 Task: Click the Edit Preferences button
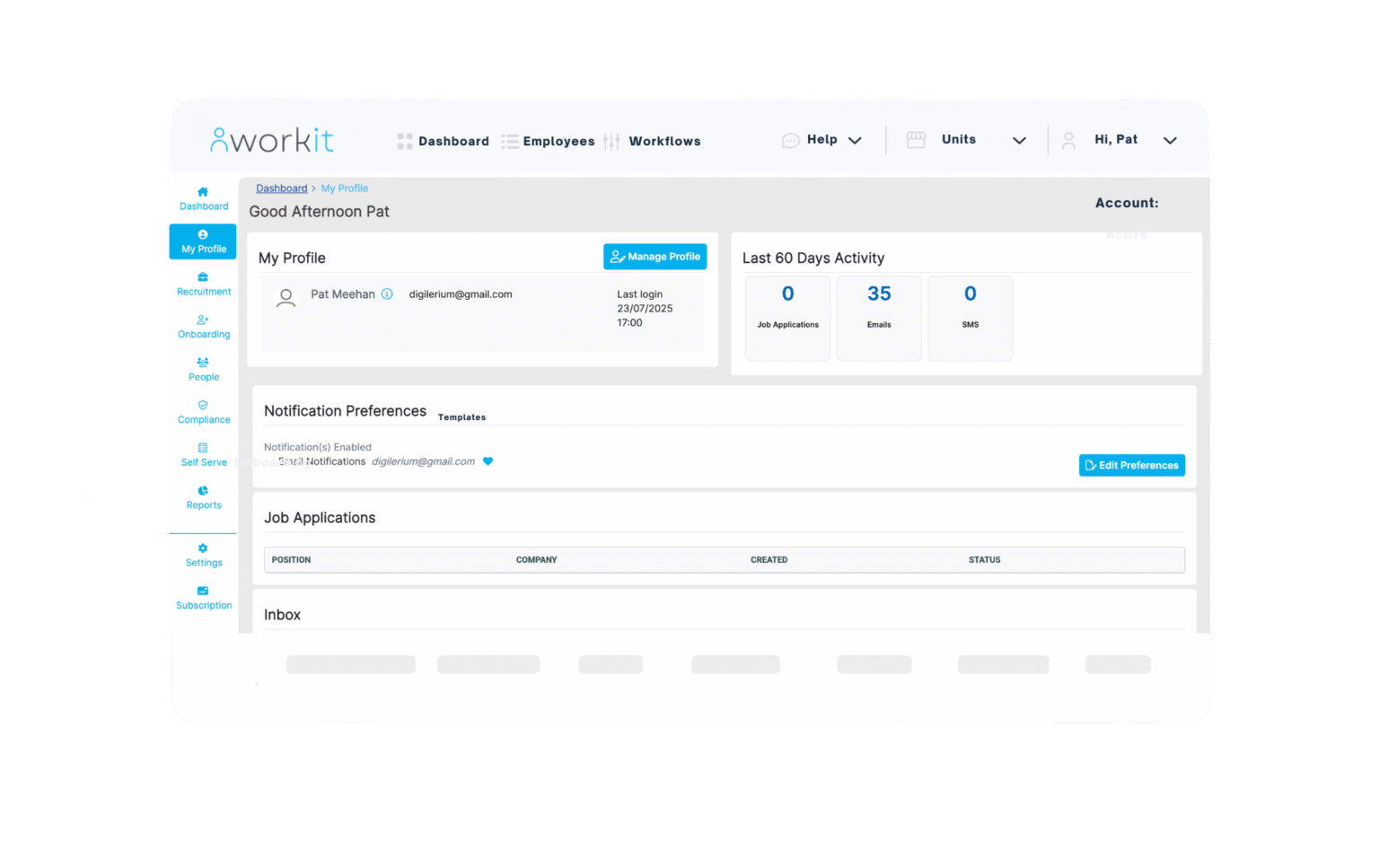pos(1131,465)
